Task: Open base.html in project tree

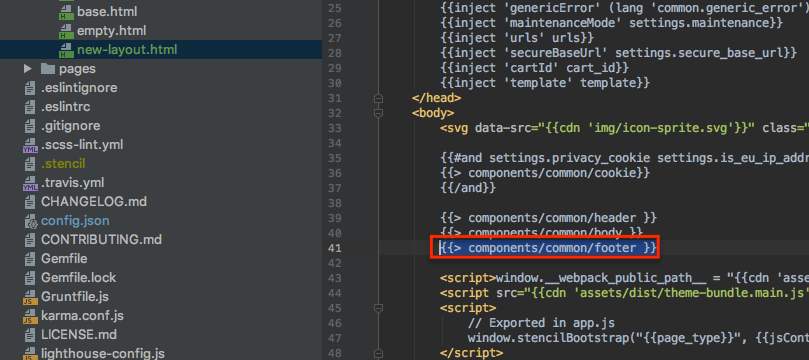Action: (x=107, y=11)
